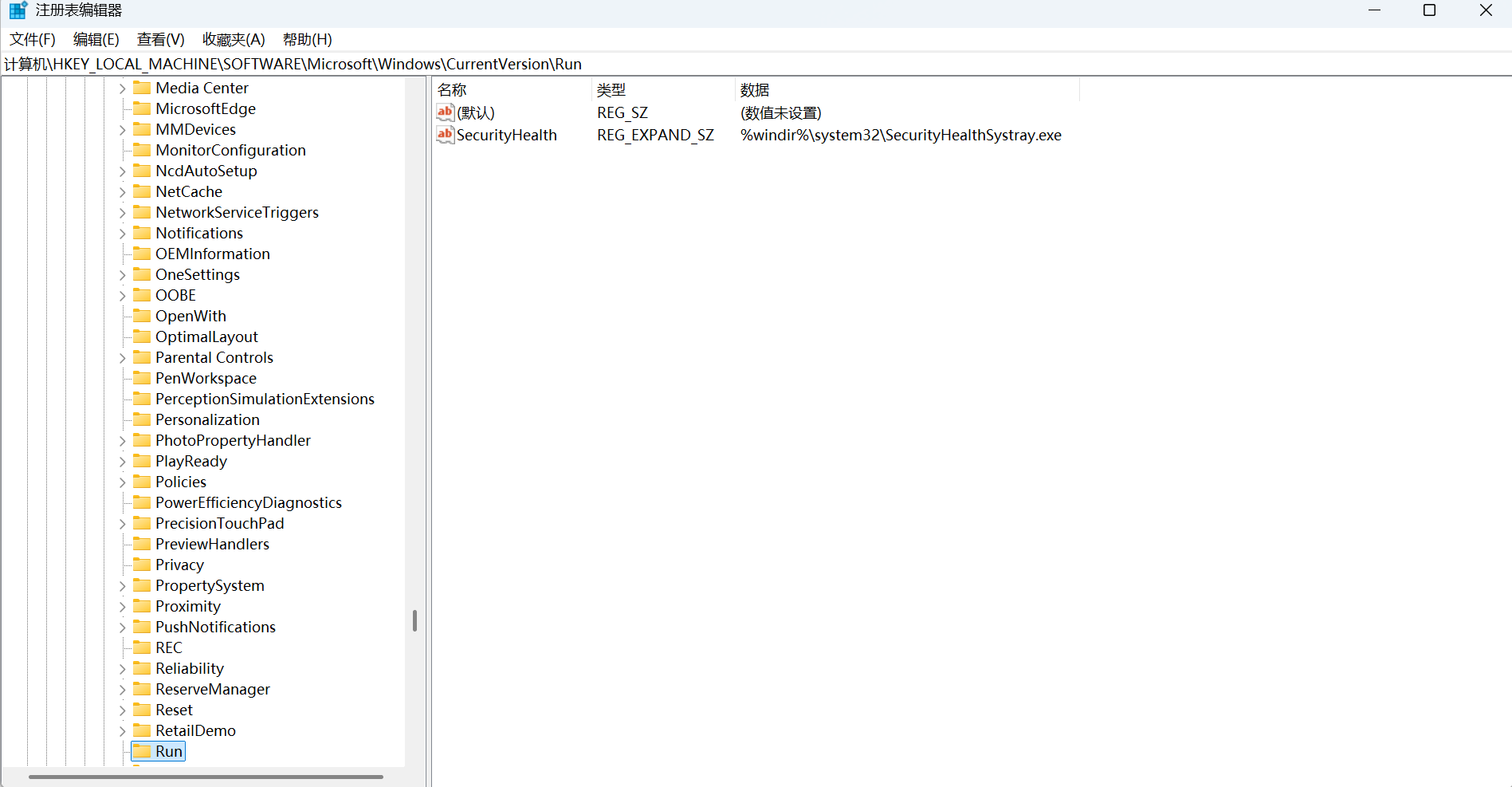Image resolution: width=1512 pixels, height=787 pixels.
Task: Click the REG_EXPAND_SZ type cell
Action: (655, 136)
